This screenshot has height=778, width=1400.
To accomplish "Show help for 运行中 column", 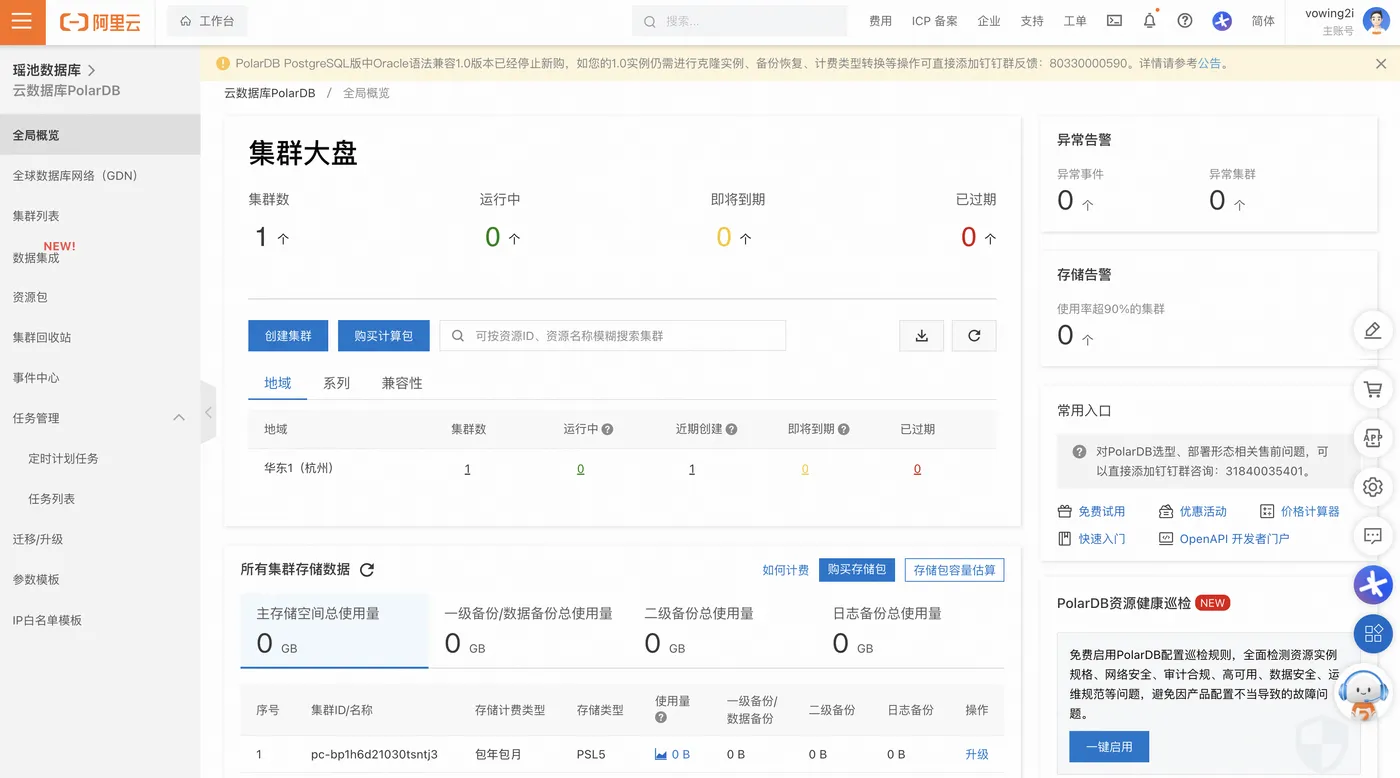I will 607,429.
